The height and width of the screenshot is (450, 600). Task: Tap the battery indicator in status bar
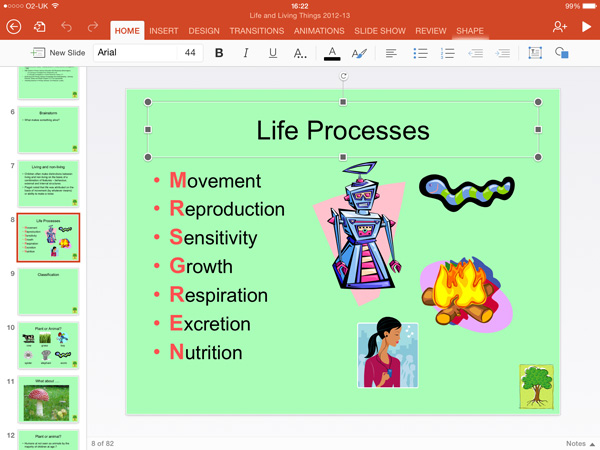pos(588,6)
